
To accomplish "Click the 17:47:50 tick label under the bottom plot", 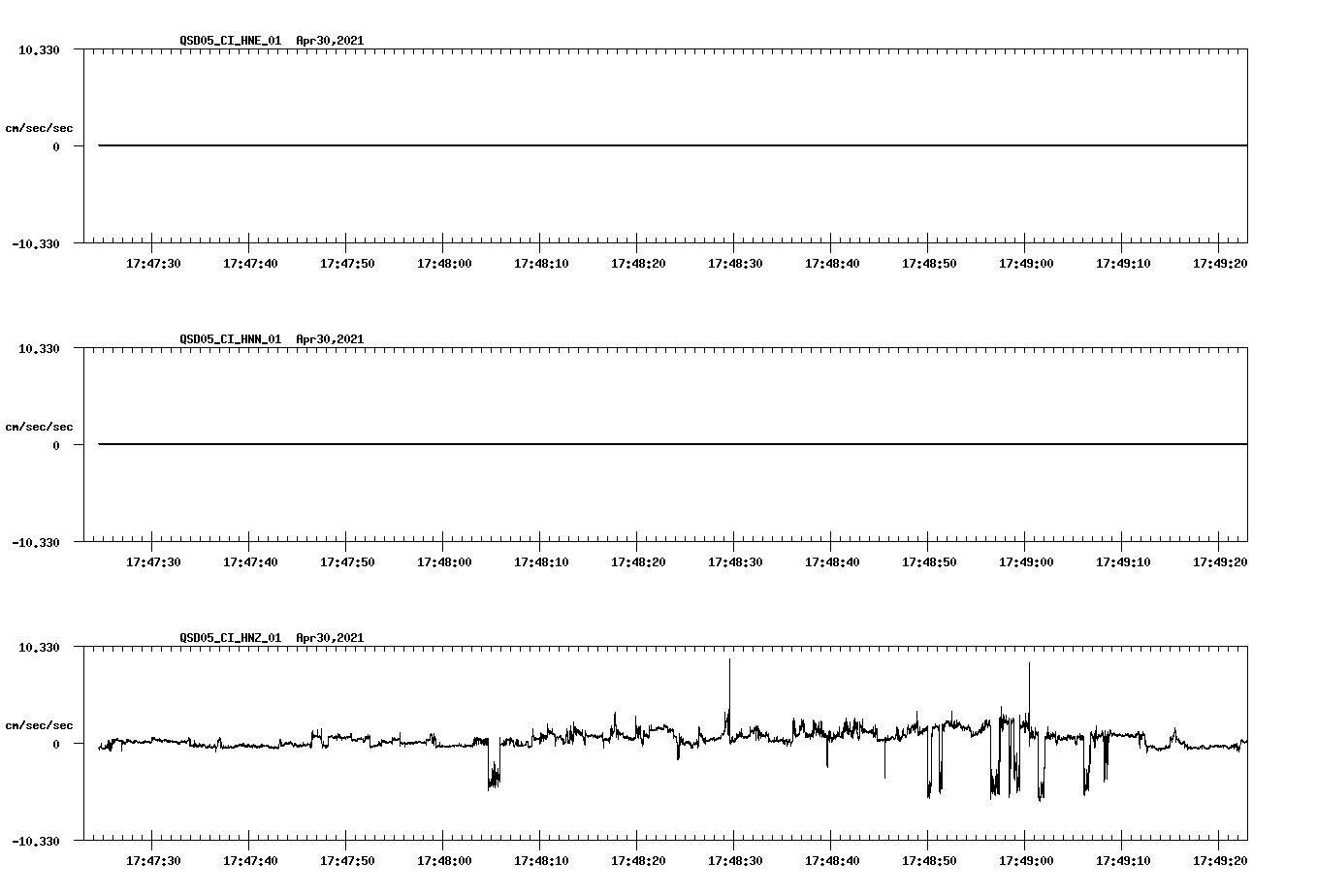I will tap(346, 858).
